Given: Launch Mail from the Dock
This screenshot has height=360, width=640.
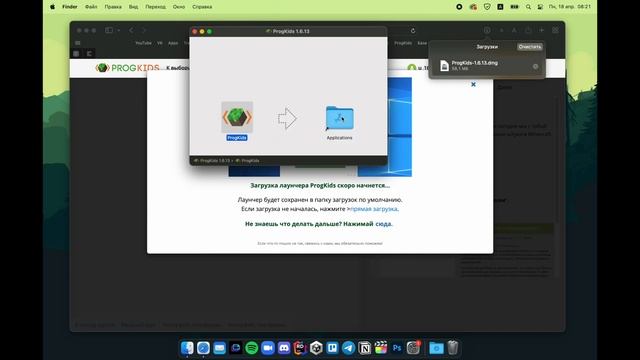Looking at the screenshot, I should (220, 348).
